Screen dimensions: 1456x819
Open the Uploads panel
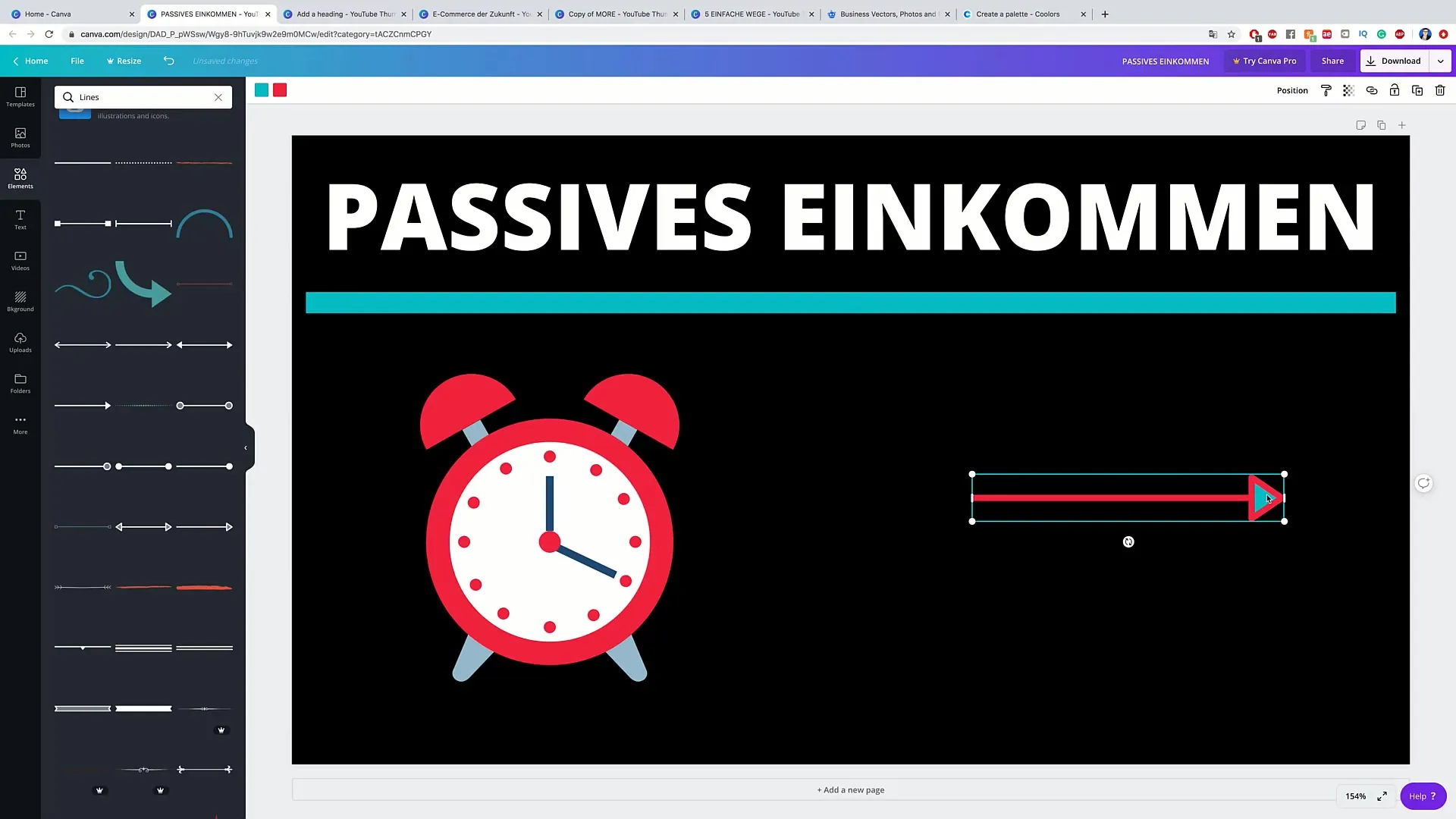click(20, 343)
